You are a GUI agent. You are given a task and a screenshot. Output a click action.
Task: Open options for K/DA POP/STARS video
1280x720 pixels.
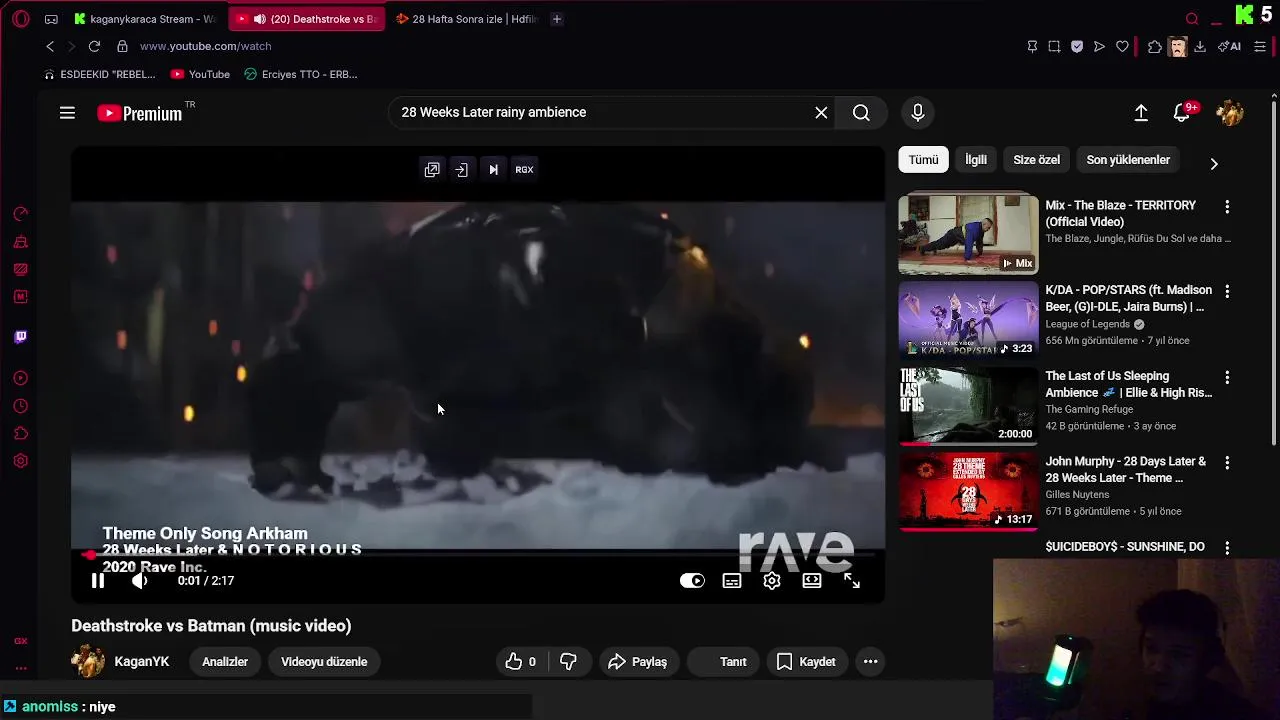tap(1227, 291)
